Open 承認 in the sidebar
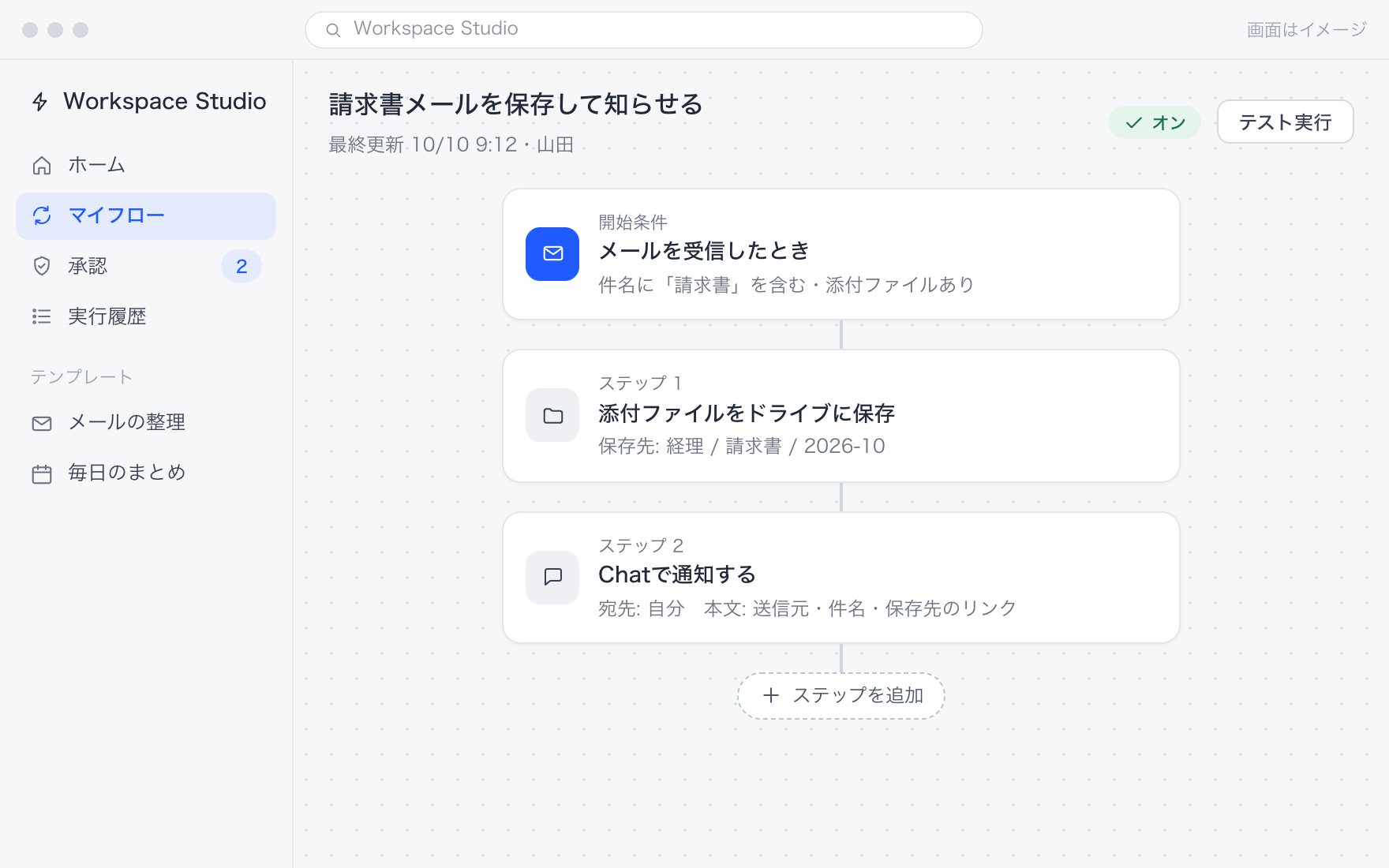The image size is (1389, 868). coord(146,266)
